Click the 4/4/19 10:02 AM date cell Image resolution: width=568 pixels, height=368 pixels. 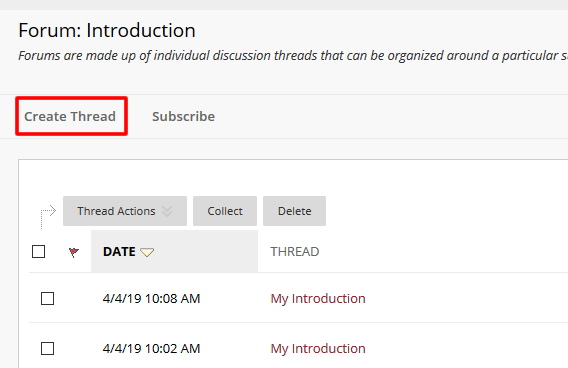(x=151, y=348)
